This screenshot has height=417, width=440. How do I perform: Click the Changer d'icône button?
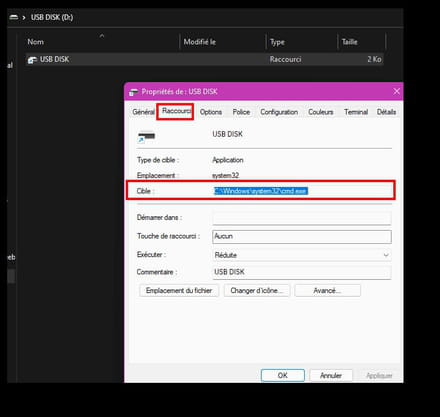[x=257, y=291]
